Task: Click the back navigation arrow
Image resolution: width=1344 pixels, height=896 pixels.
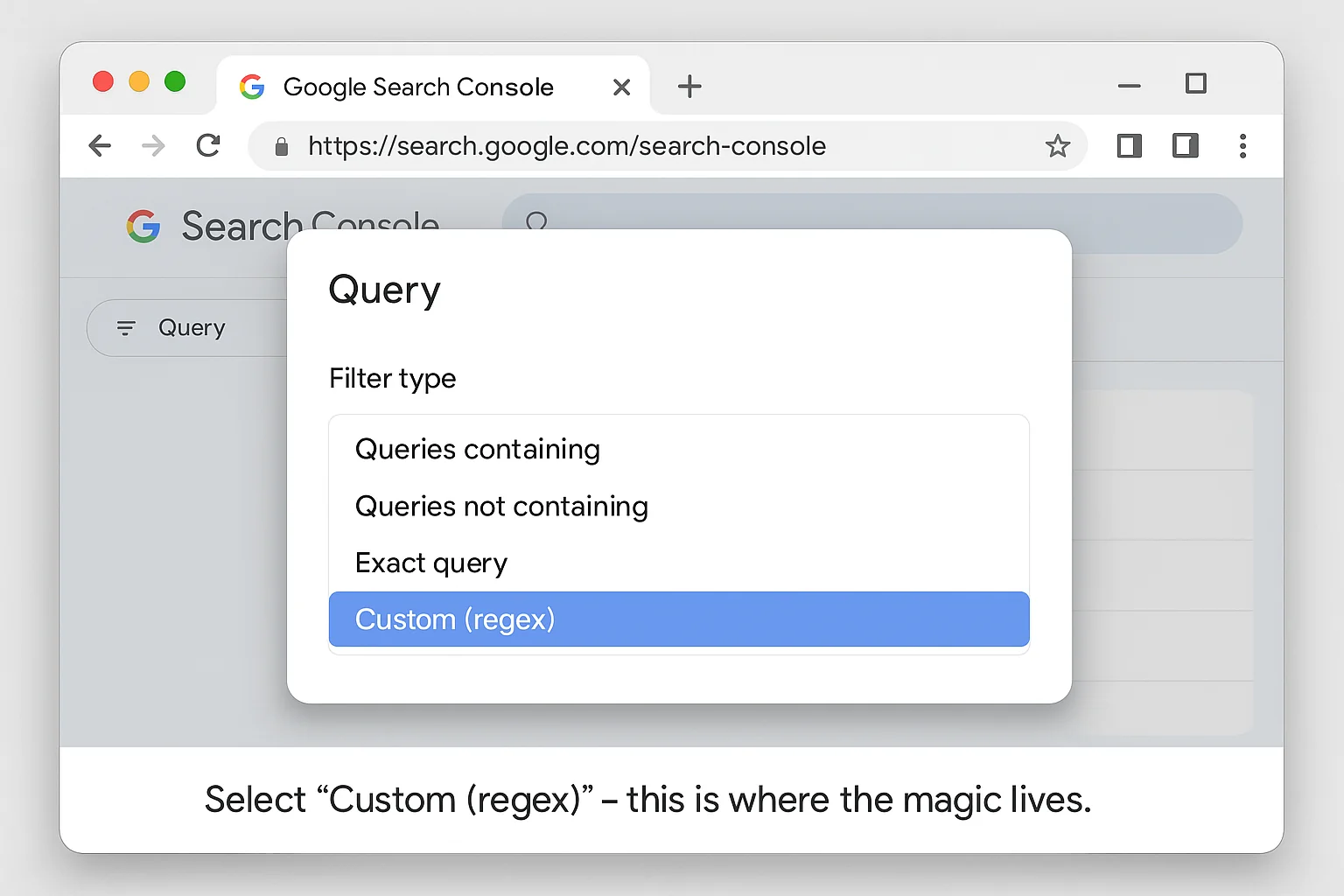Action: click(100, 145)
